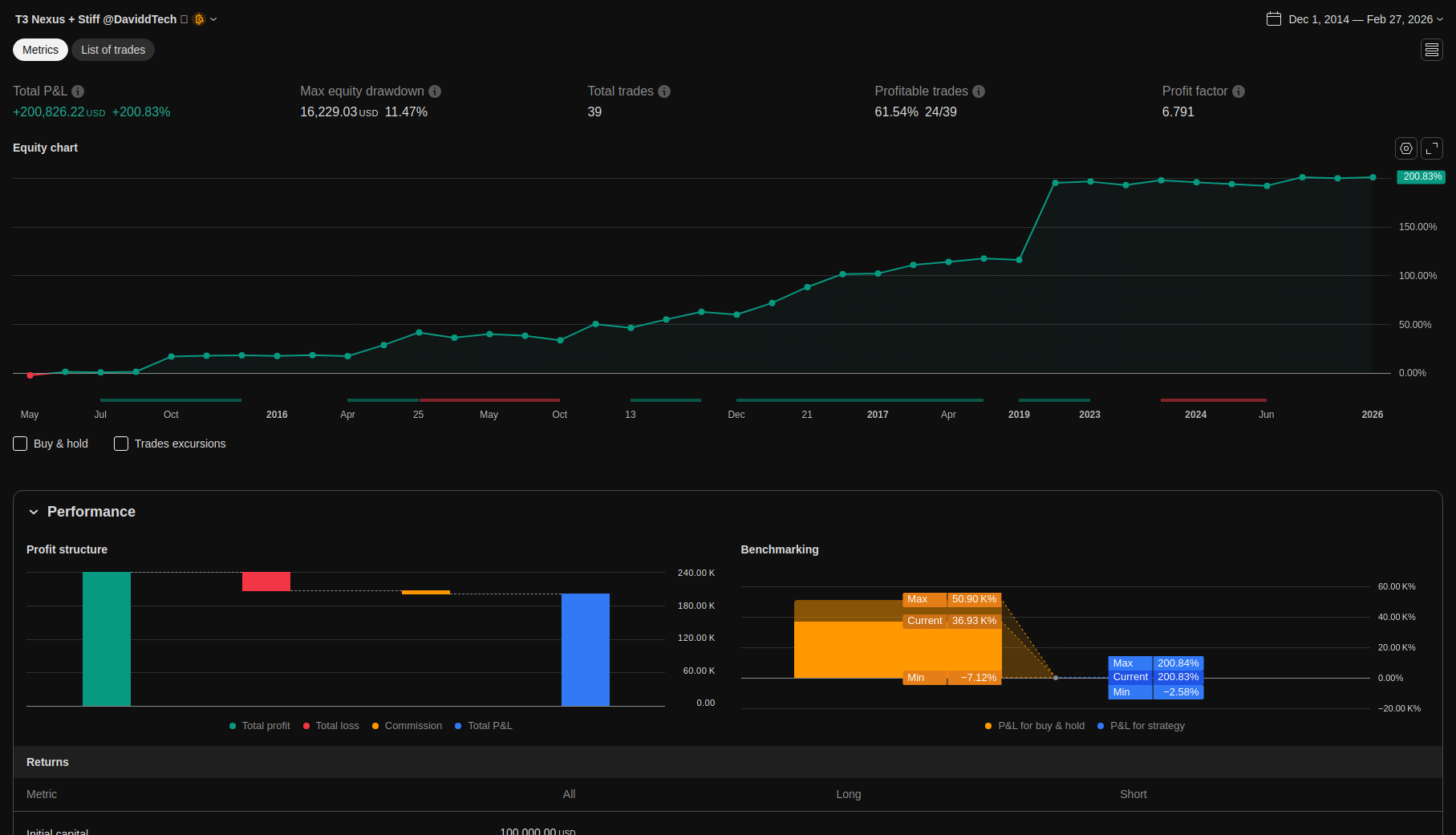Open the Total trades info tooltip icon
The image size is (1456, 835).
coord(664,91)
